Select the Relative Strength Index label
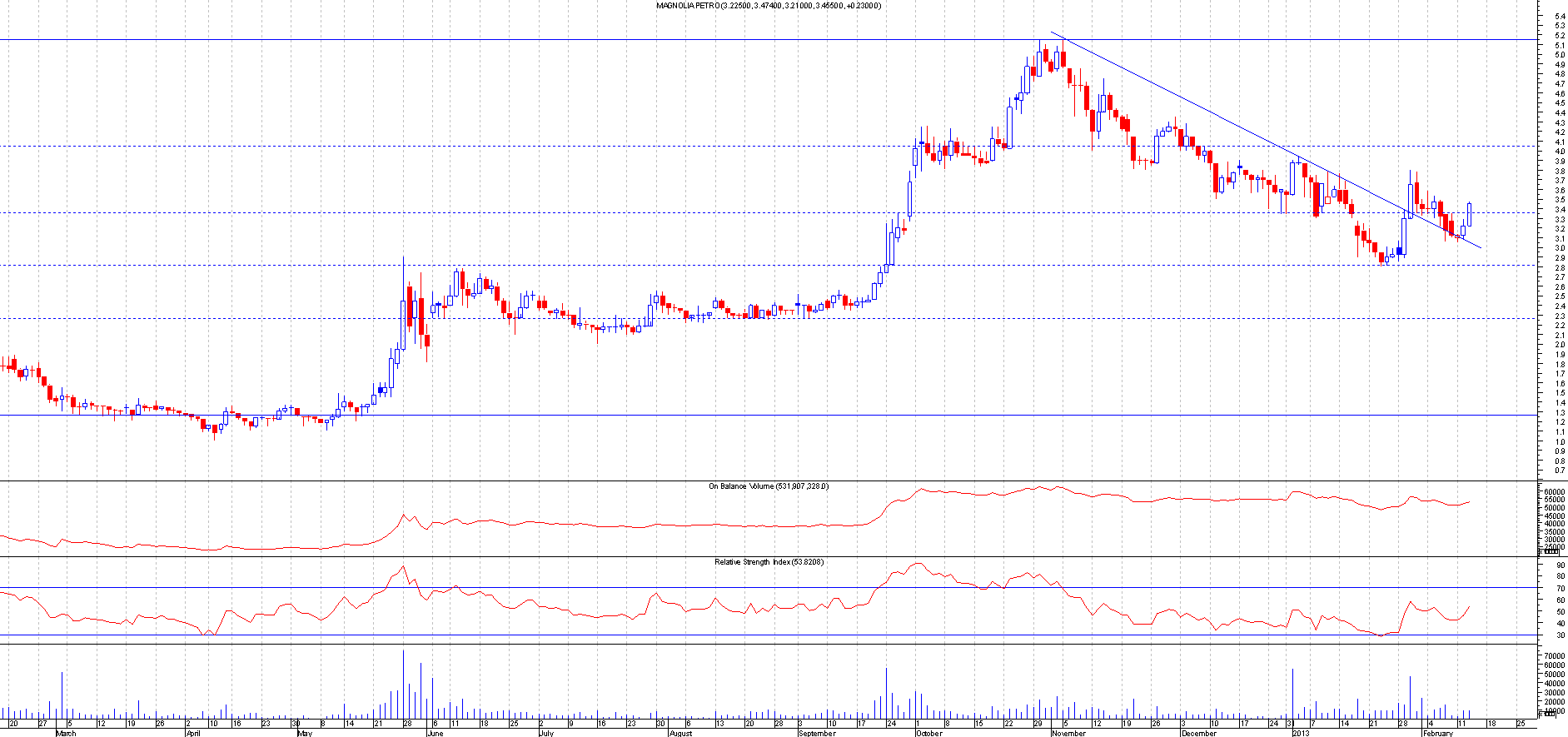The height and width of the screenshot is (737, 1568). (769, 562)
